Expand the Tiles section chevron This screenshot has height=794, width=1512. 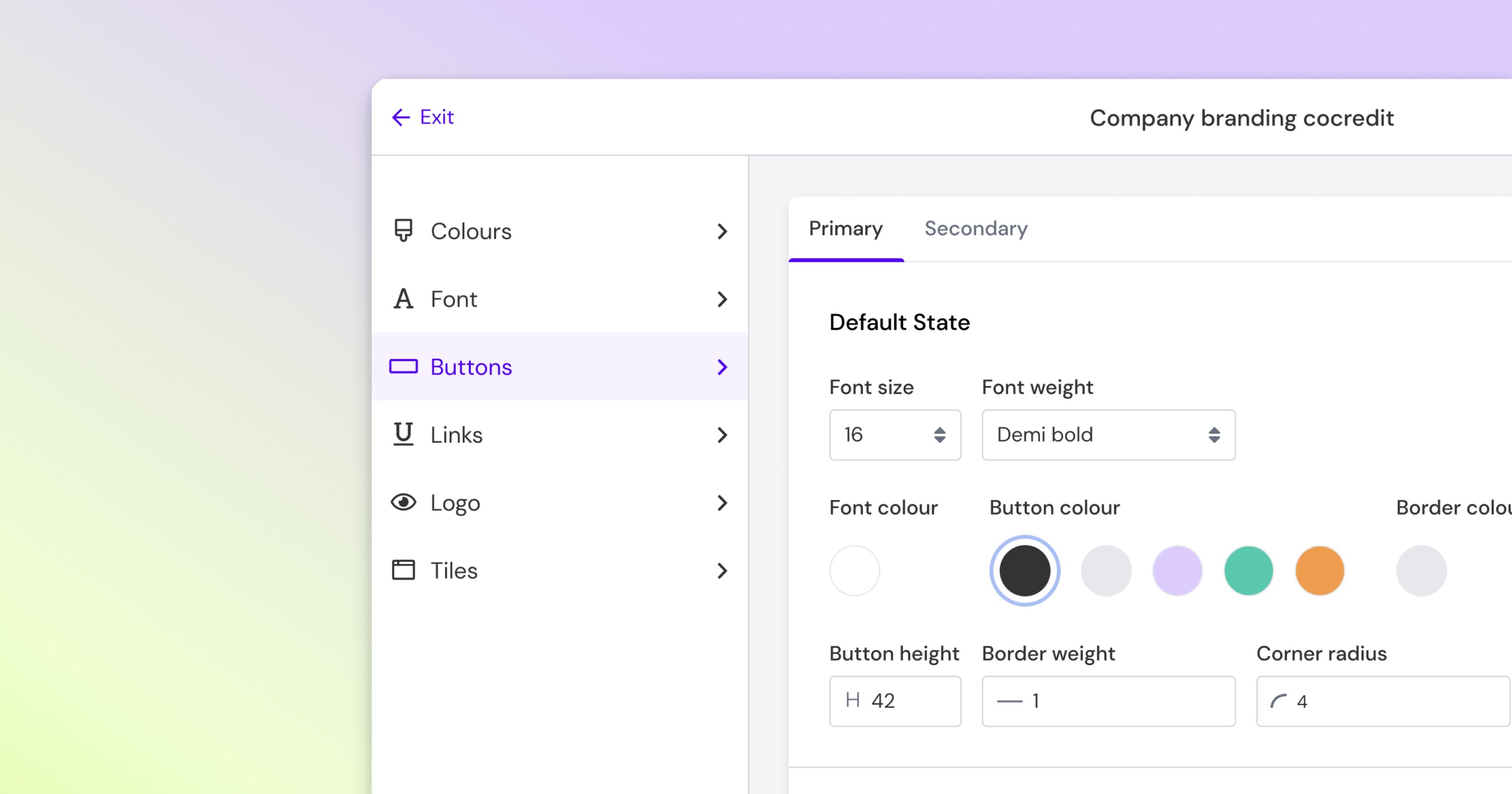(722, 571)
